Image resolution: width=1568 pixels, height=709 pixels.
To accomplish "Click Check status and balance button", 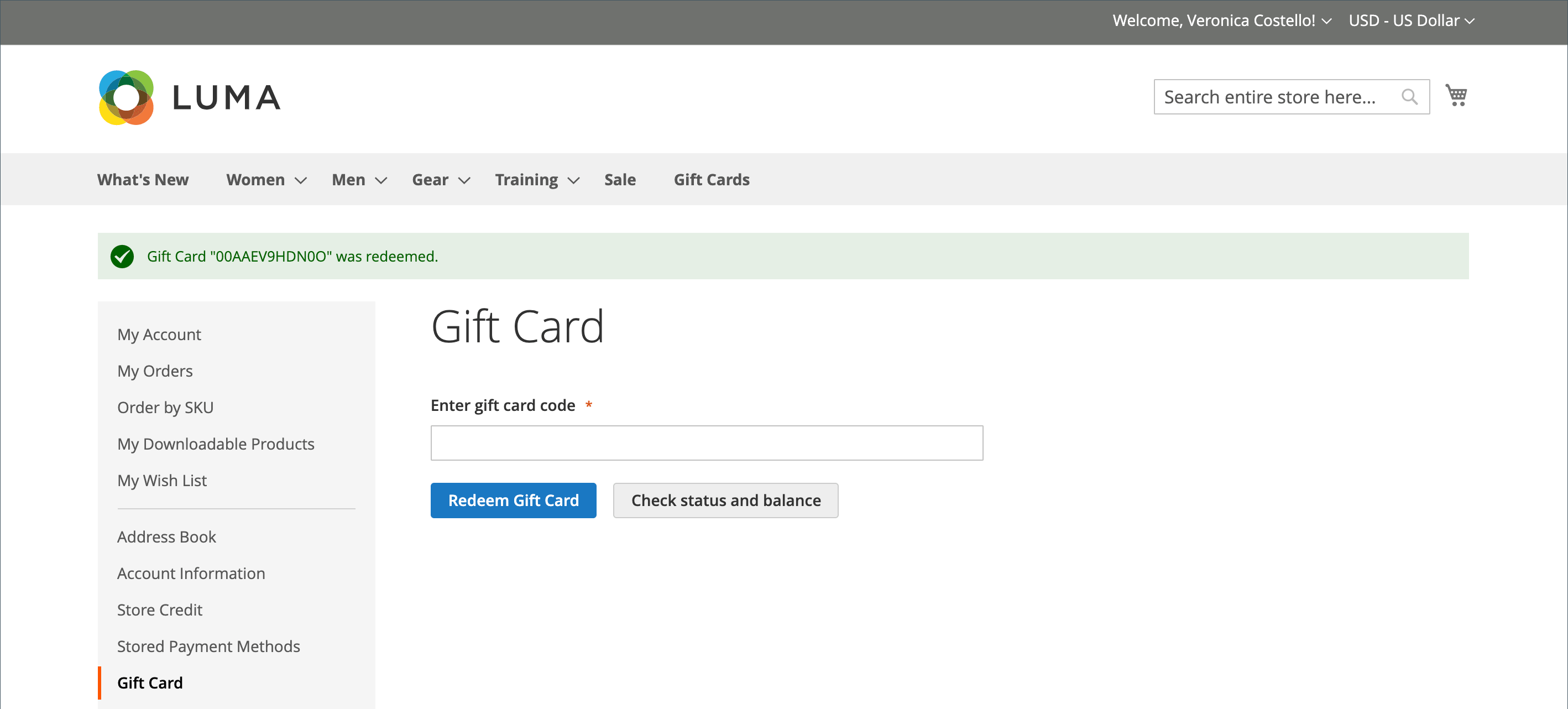I will click(x=725, y=500).
